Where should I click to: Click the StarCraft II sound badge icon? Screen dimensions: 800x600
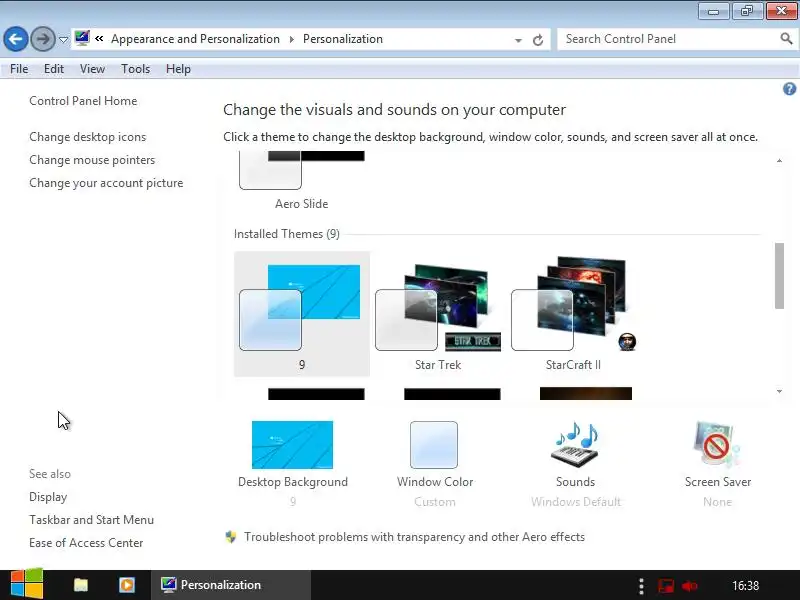(627, 341)
